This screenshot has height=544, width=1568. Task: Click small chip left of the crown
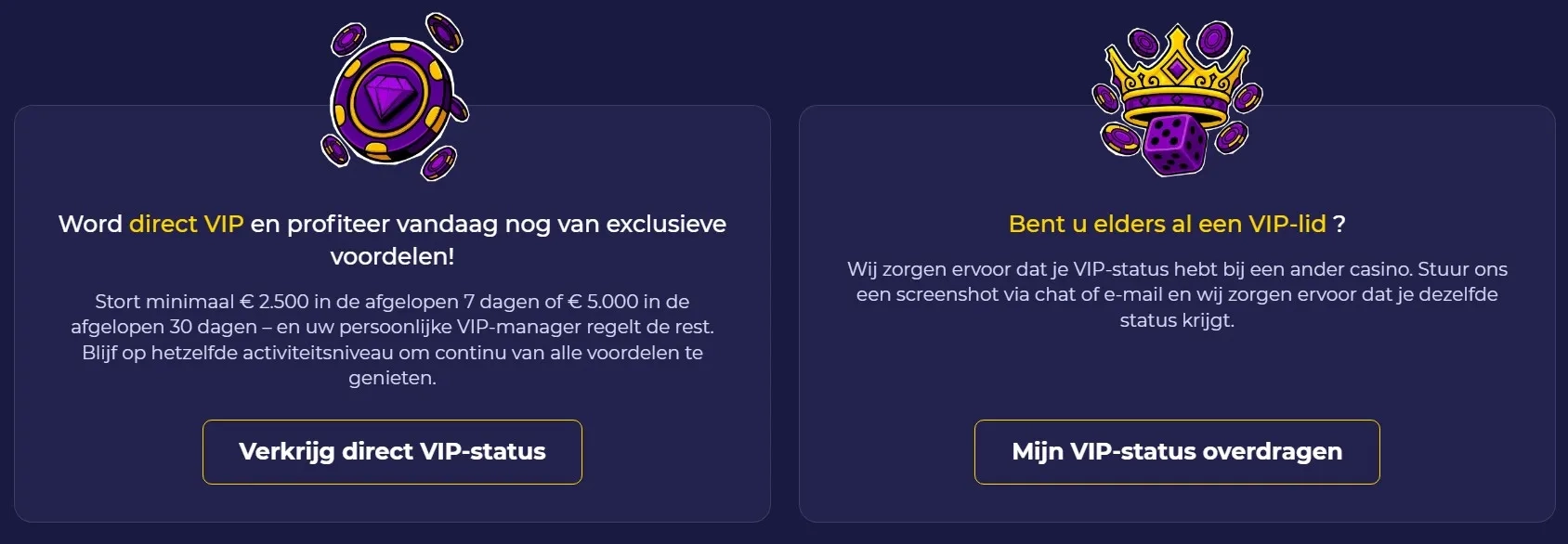click(x=1105, y=97)
